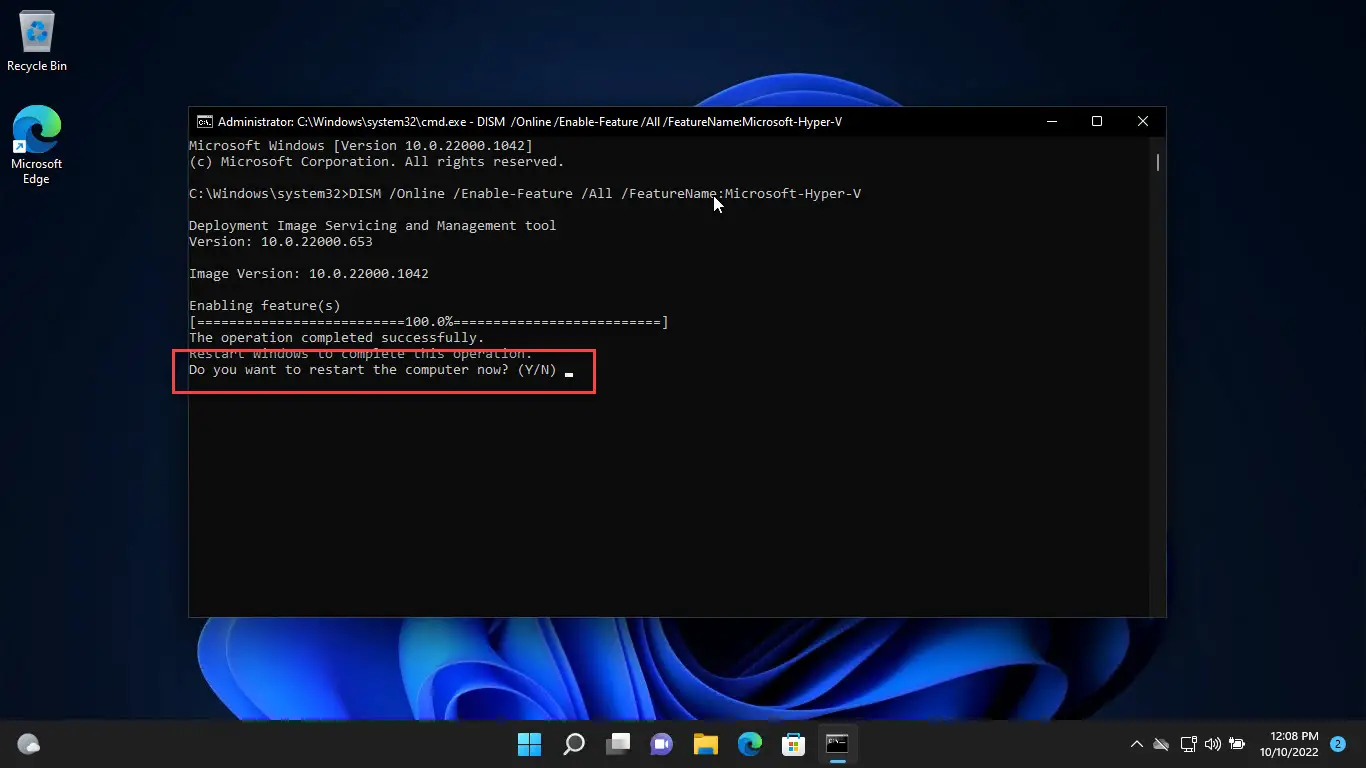The height and width of the screenshot is (768, 1366).
Task: Open clock and date 12:08 PM
Action: pos(1289,744)
